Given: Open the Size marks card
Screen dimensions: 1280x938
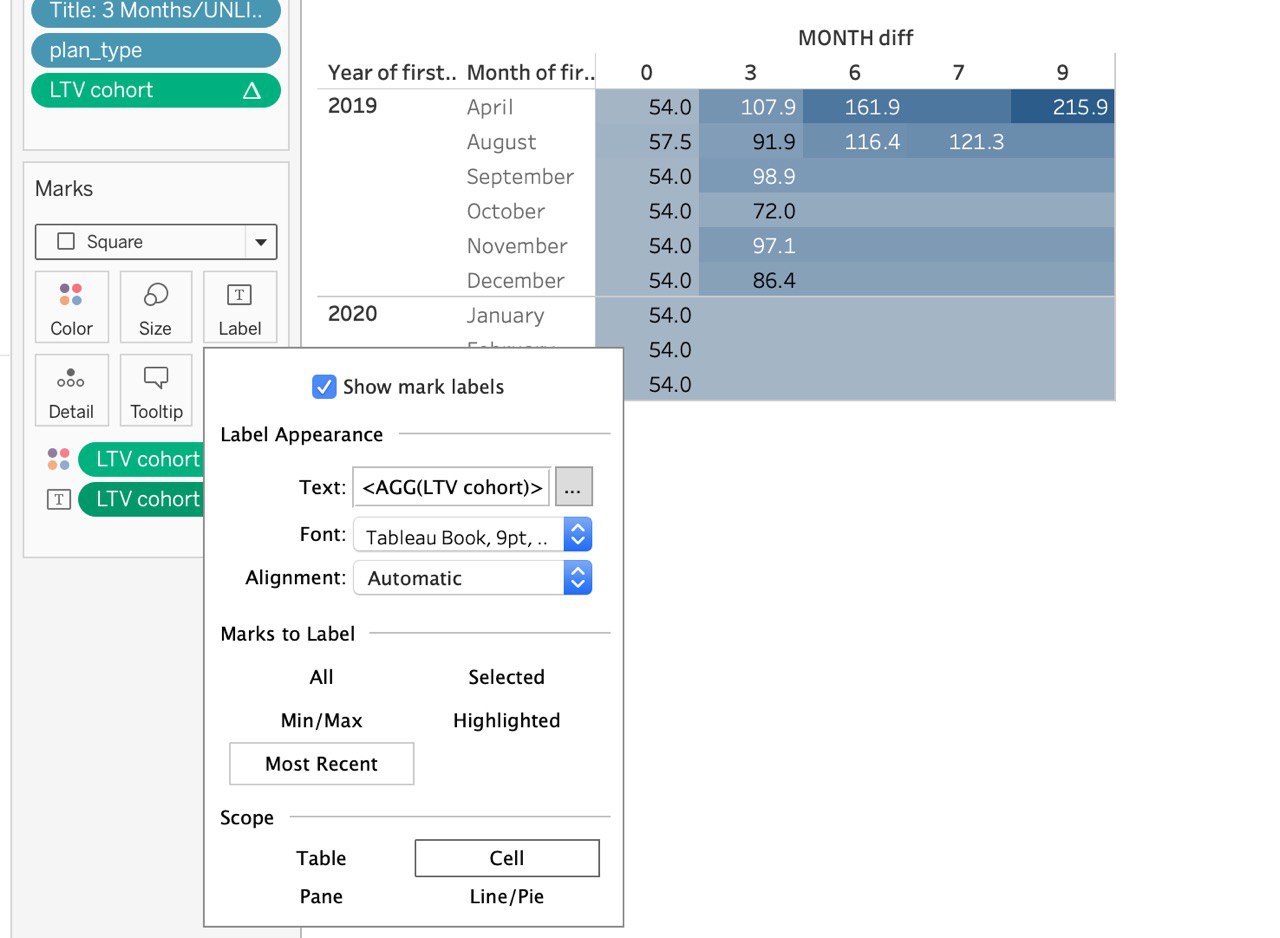Looking at the screenshot, I should pos(155,307).
